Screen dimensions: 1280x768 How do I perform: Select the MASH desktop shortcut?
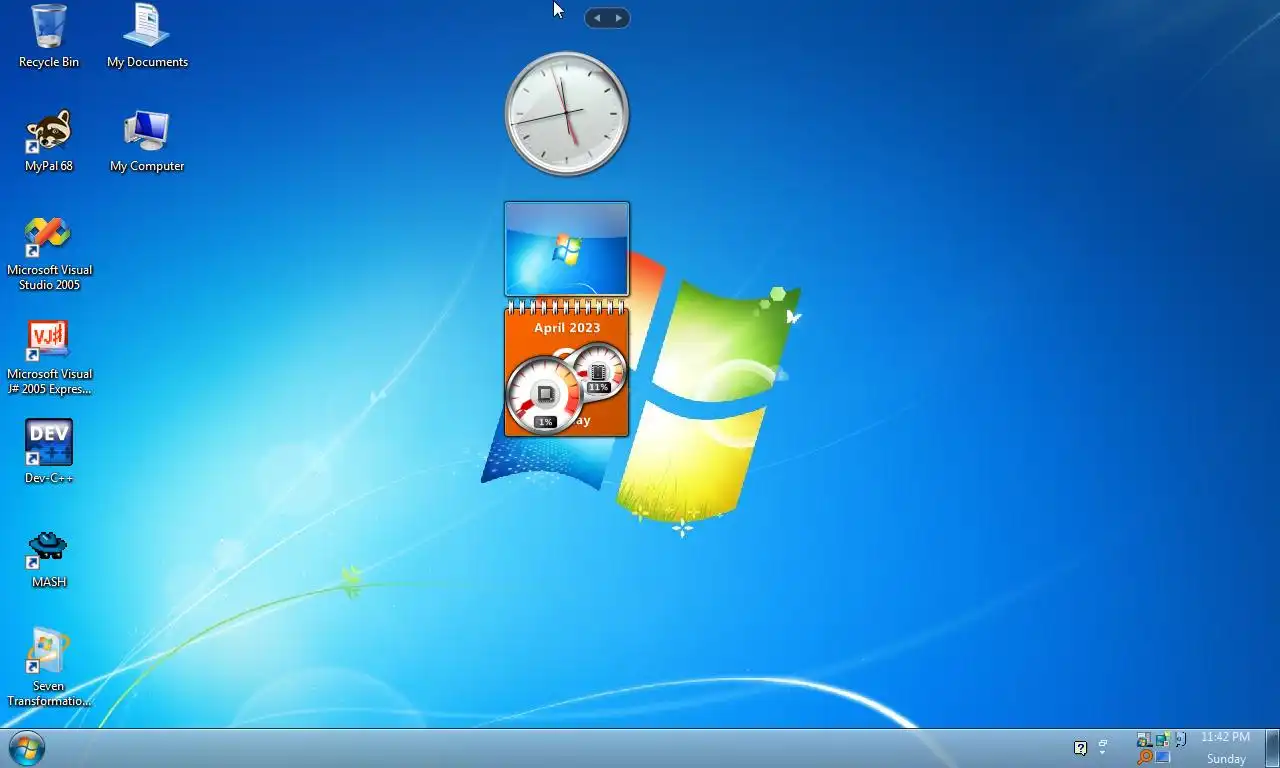coord(48,558)
